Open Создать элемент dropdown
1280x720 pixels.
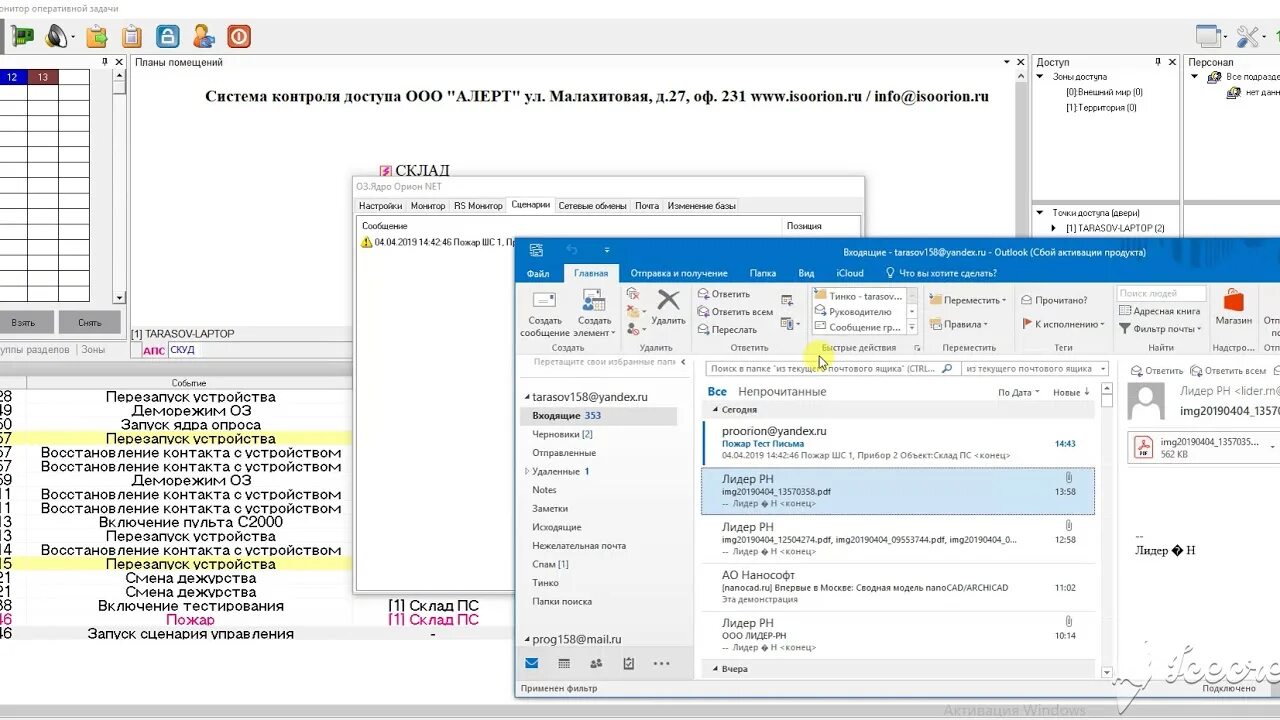pos(594,314)
